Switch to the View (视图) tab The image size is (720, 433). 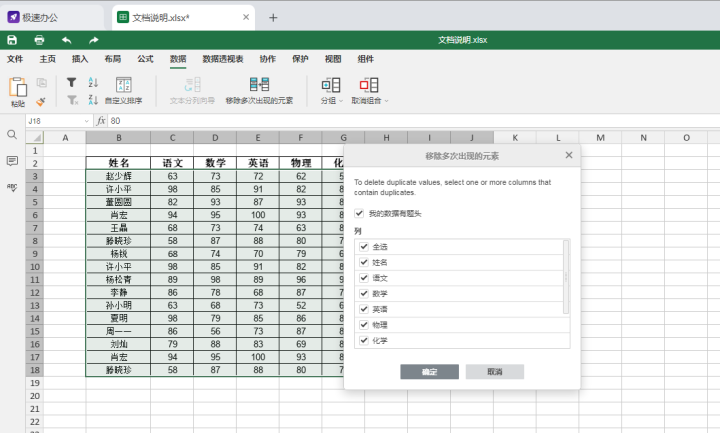(x=333, y=59)
